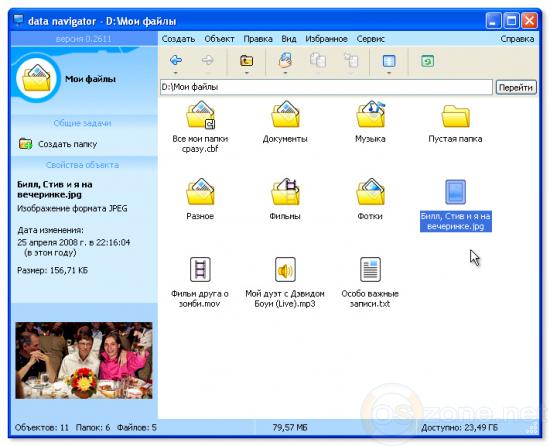The image size is (550, 446).
Task: Click the Документы folder label
Action: (285, 139)
